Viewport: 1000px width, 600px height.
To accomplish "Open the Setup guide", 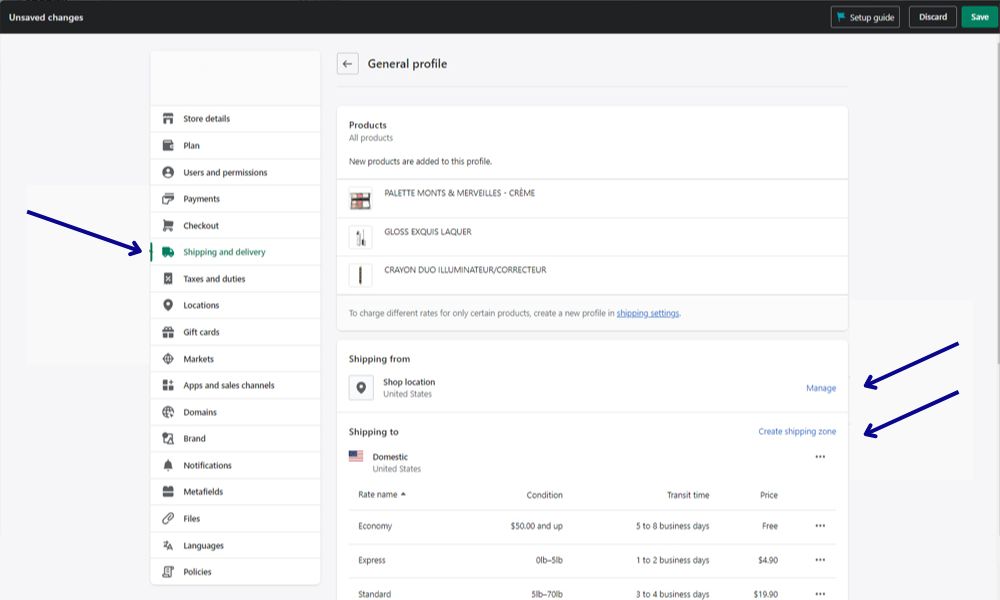I will (865, 17).
